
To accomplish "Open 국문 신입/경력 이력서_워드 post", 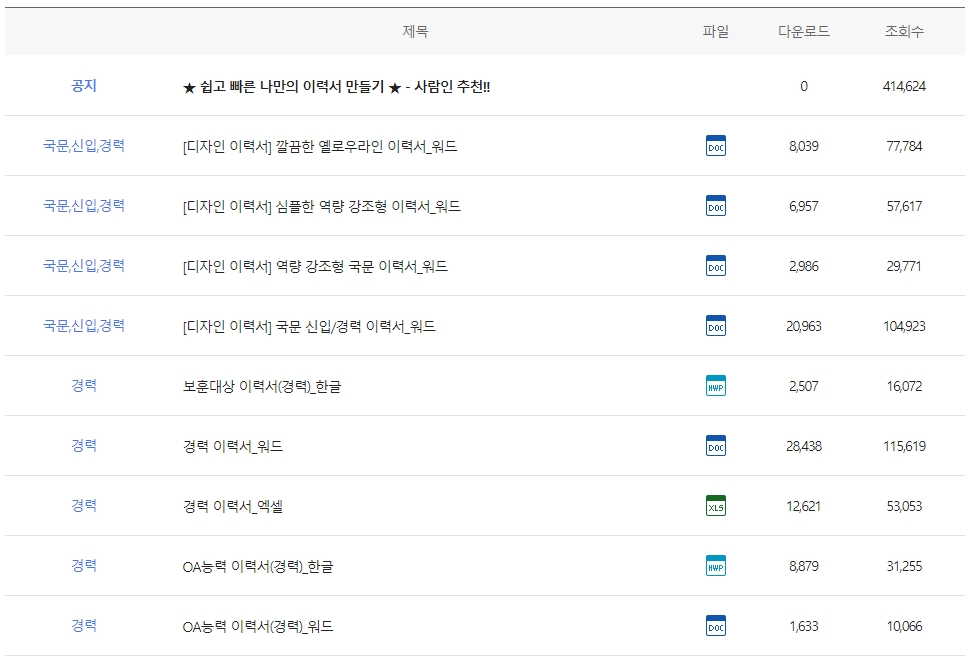I will pyautogui.click(x=309, y=327).
